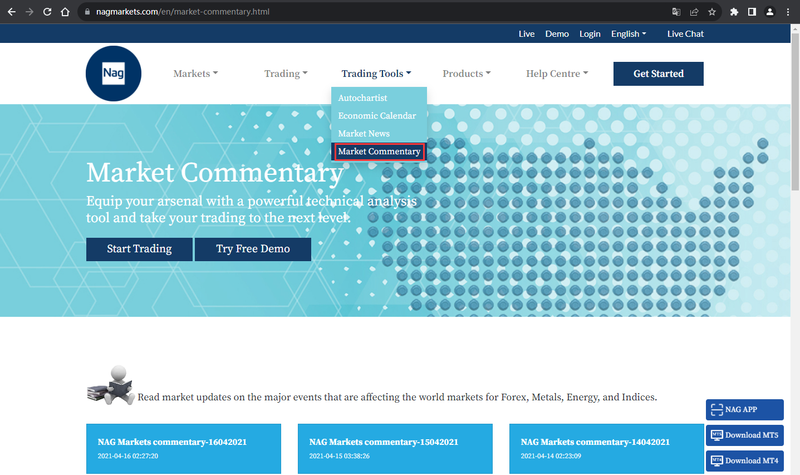The width and height of the screenshot is (800, 475).
Task: Click the Download MT4 monitor icon
Action: pyautogui.click(x=717, y=461)
